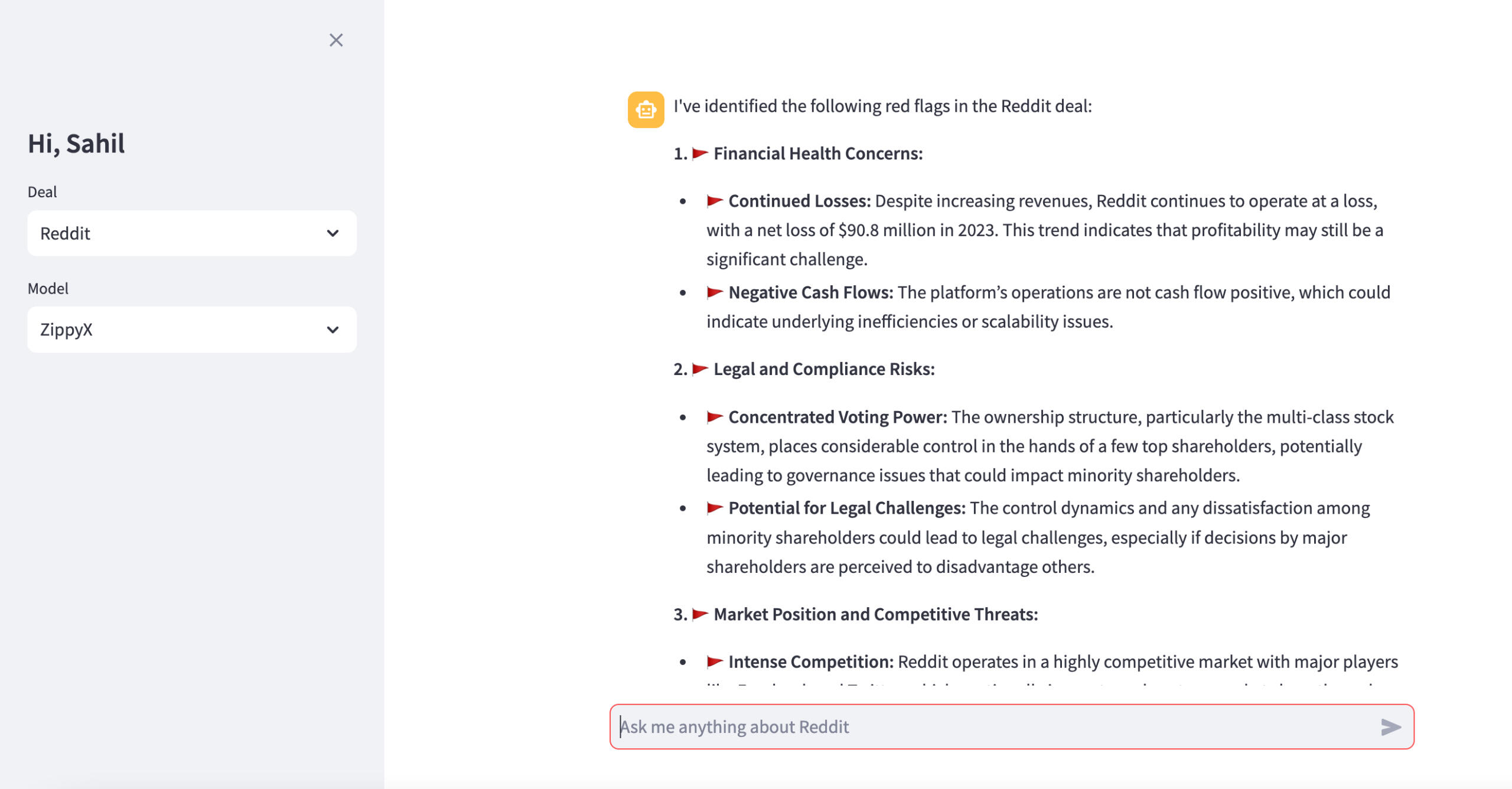Screen dimensions: 1512x789
Task: Click red flag beside Financial Health Concerns
Action: click(x=700, y=154)
